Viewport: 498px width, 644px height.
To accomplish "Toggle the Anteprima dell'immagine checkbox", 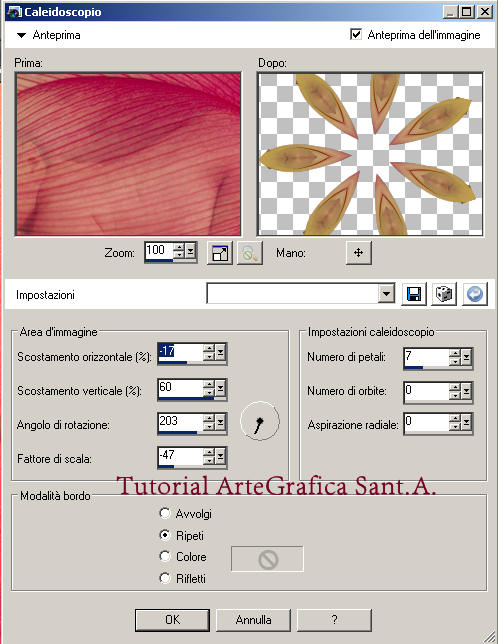I will [356, 34].
